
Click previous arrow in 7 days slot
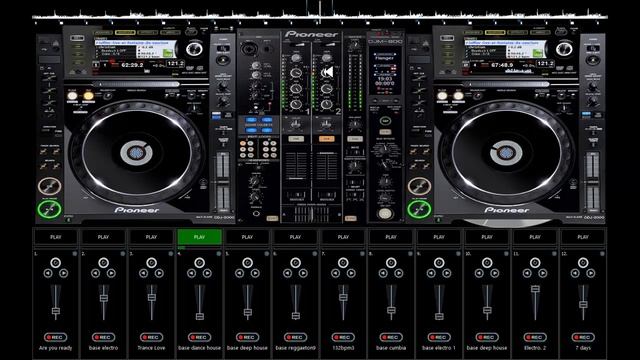pos(575,273)
